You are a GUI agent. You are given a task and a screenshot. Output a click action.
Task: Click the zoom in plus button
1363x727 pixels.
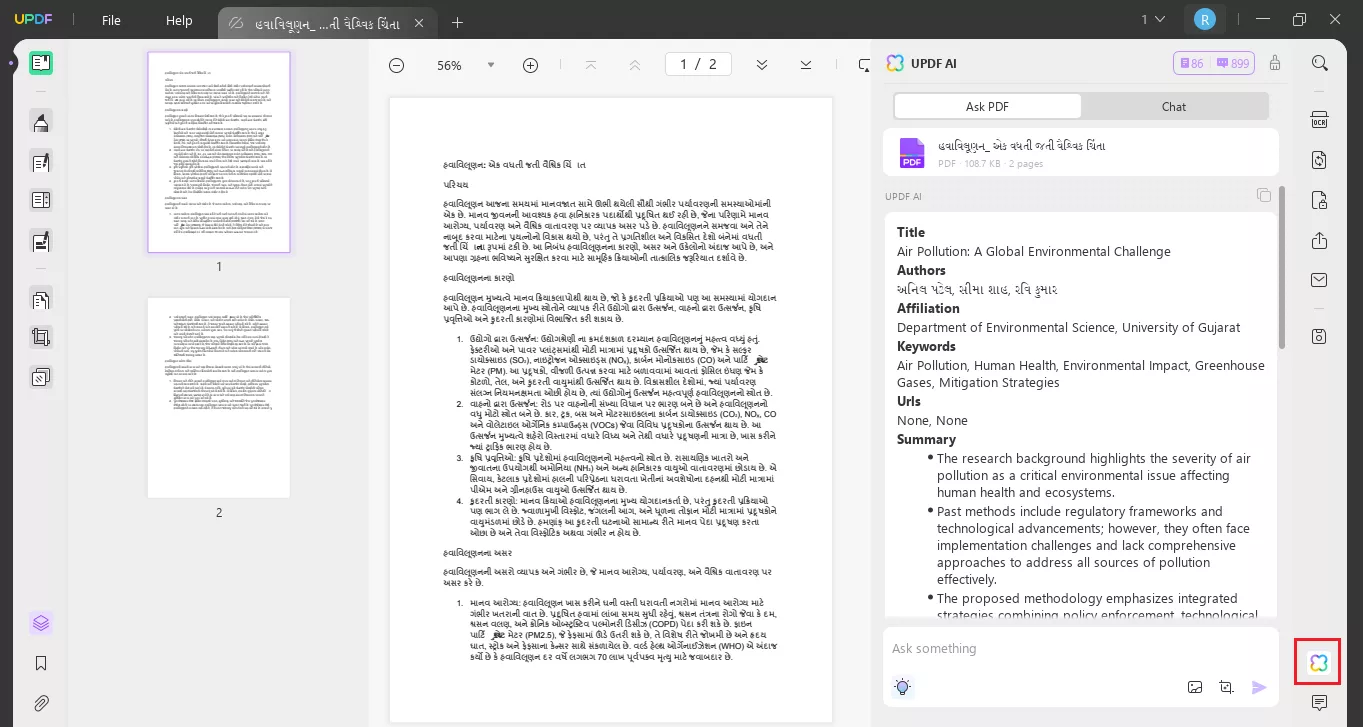pos(531,65)
